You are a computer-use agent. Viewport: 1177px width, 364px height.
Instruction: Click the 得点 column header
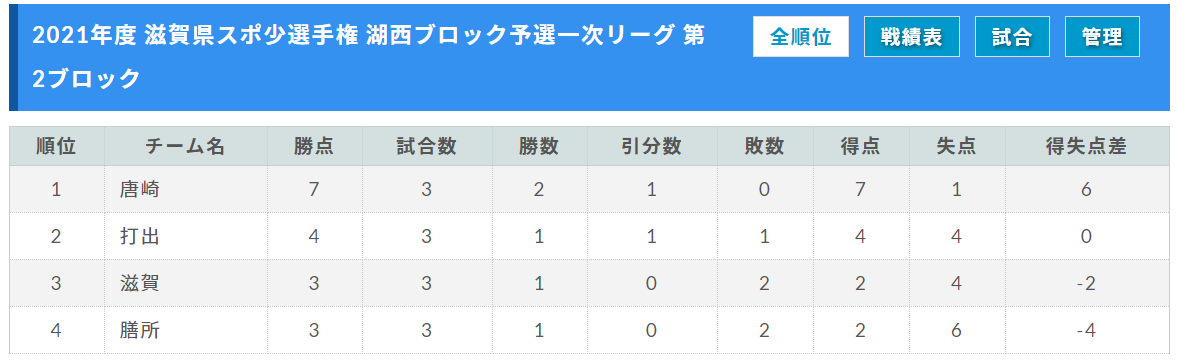[861, 146]
